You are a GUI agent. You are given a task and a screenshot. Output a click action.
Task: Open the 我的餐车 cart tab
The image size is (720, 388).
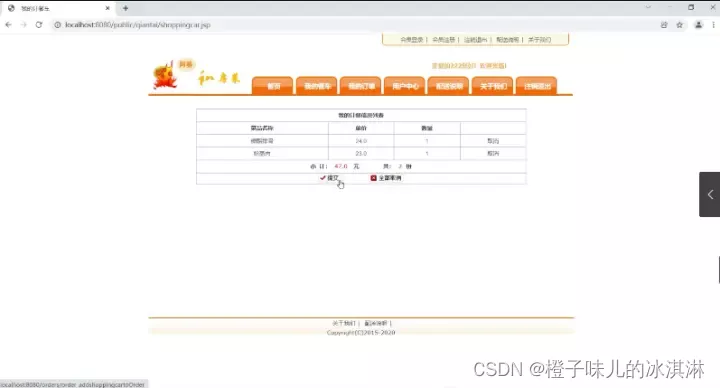pos(317,86)
